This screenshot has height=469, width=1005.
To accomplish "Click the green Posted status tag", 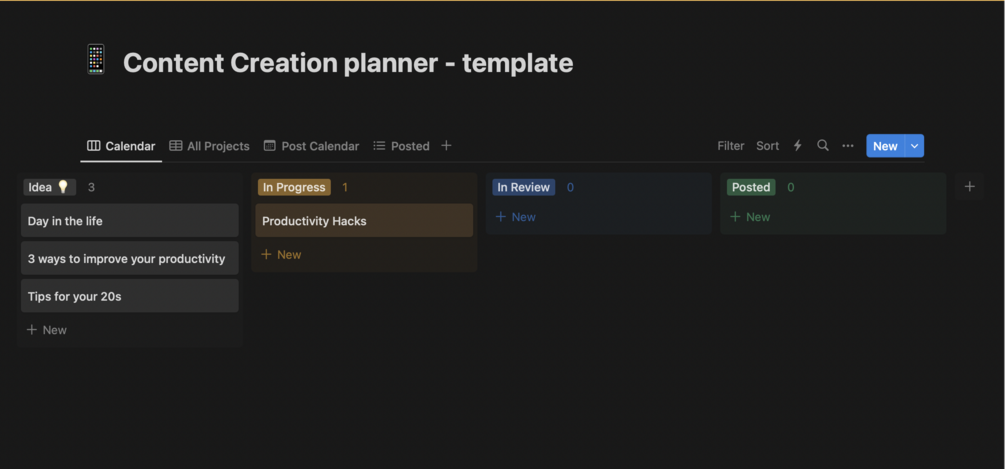I will [x=751, y=187].
